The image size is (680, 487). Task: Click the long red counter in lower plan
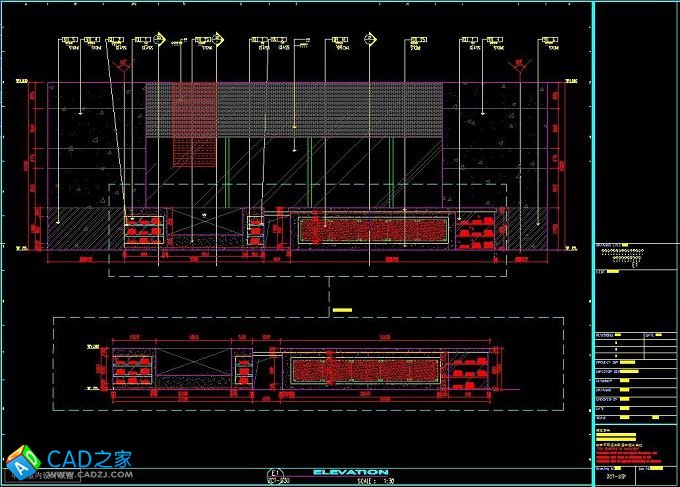pyautogui.click(x=365, y=372)
